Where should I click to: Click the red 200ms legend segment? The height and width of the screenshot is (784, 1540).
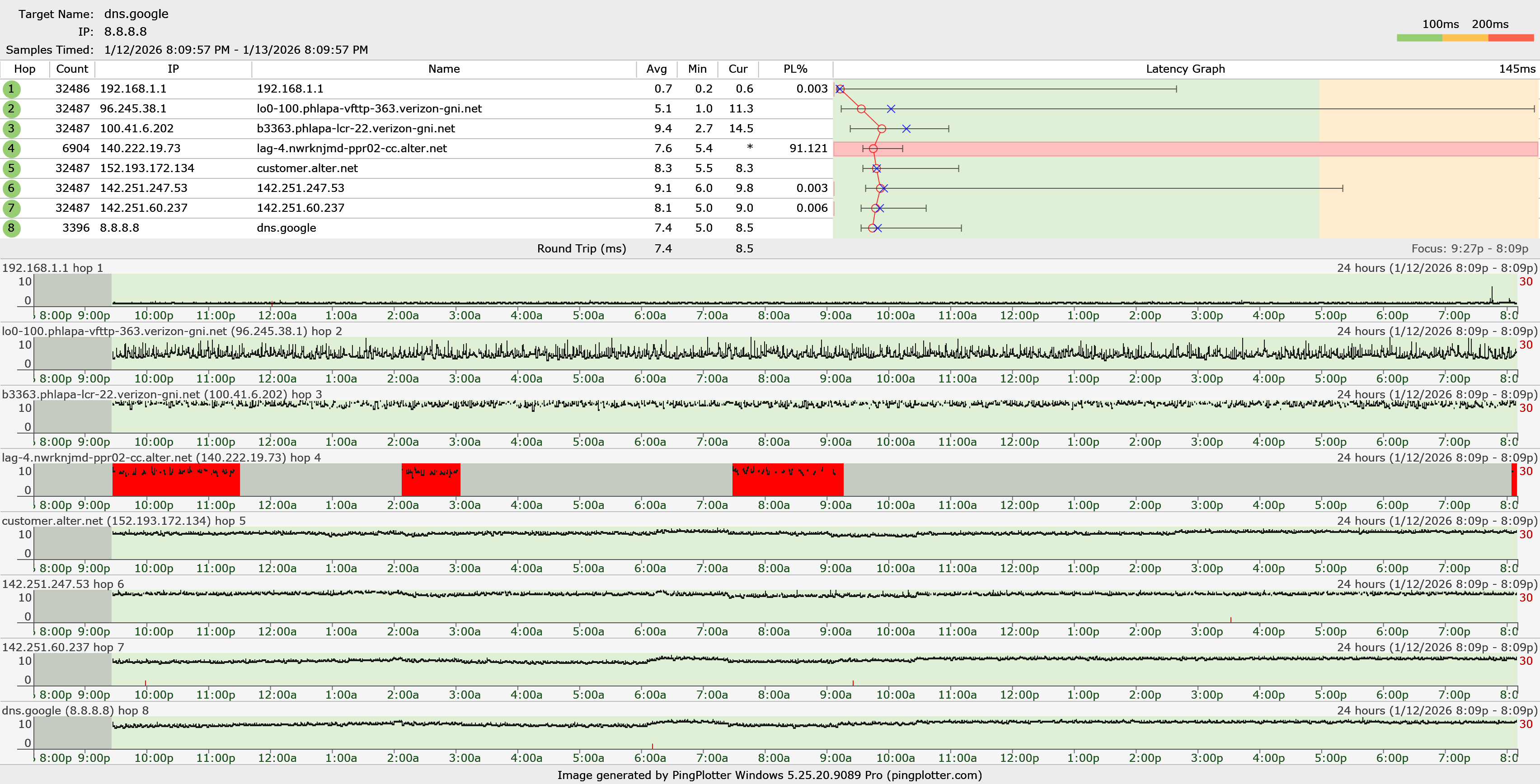point(1510,37)
